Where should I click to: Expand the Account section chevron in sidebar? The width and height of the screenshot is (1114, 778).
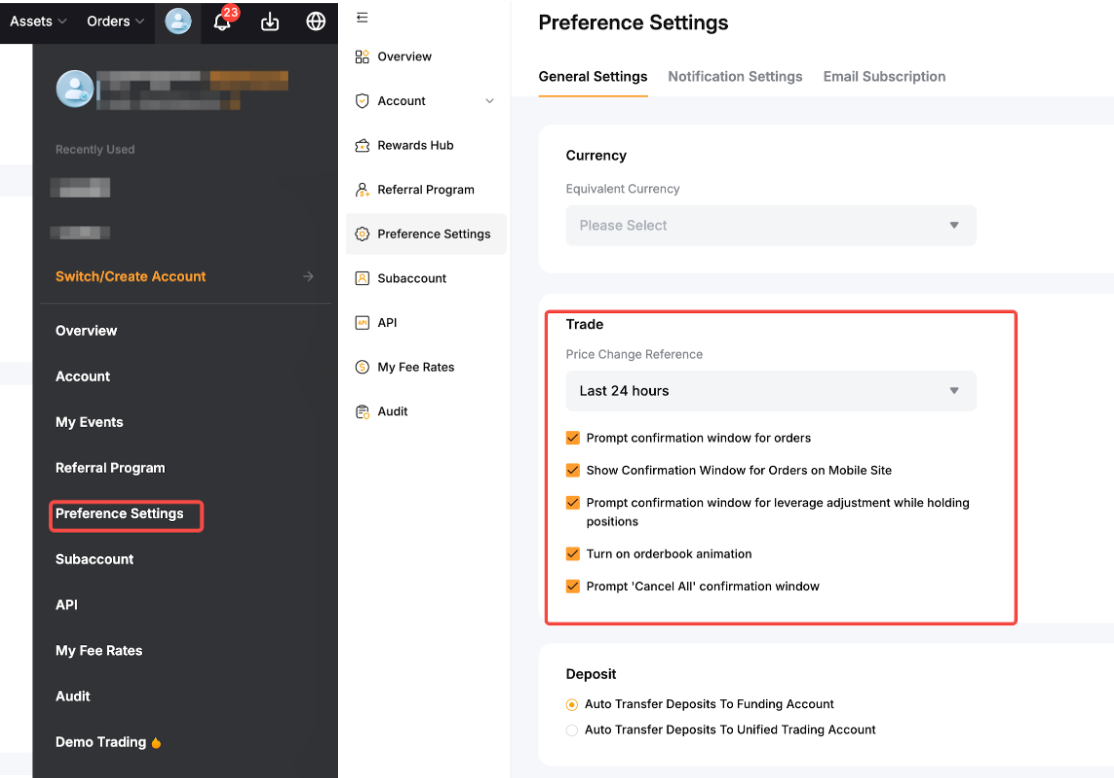tap(489, 101)
